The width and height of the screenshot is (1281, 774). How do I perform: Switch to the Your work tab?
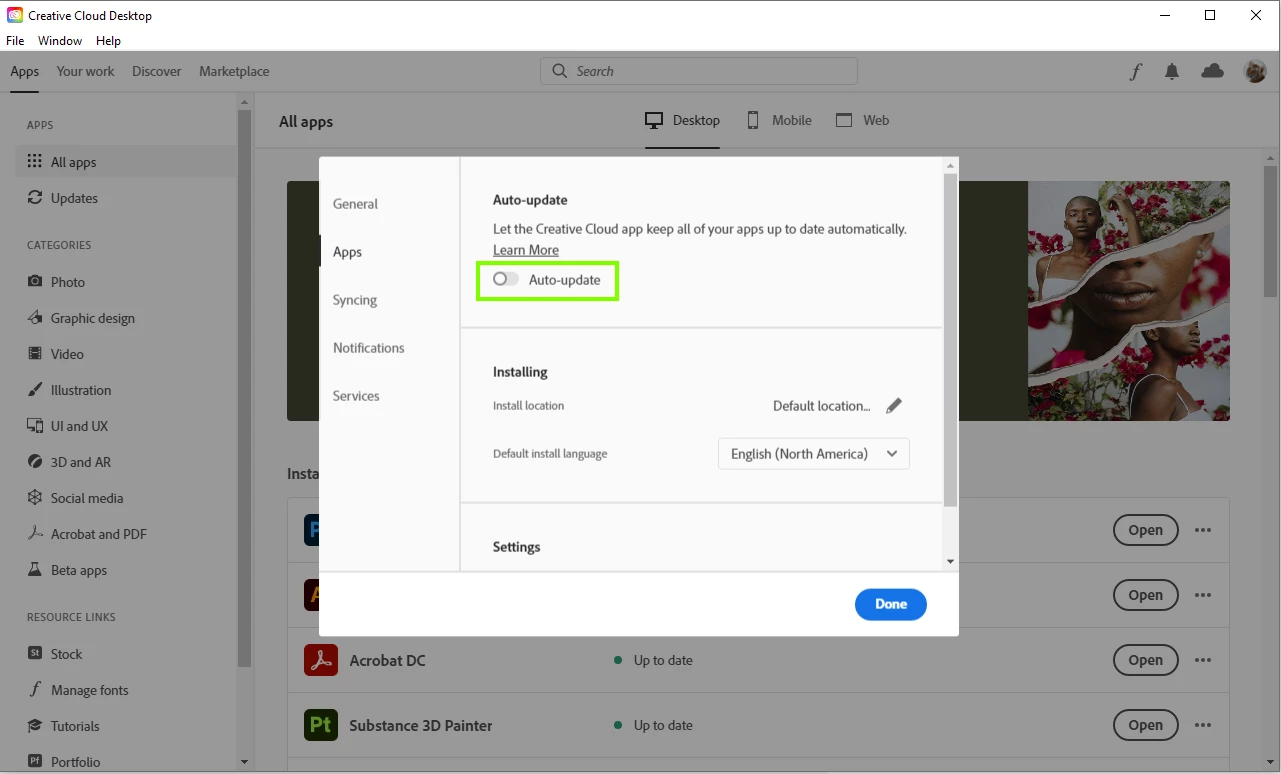pos(85,71)
